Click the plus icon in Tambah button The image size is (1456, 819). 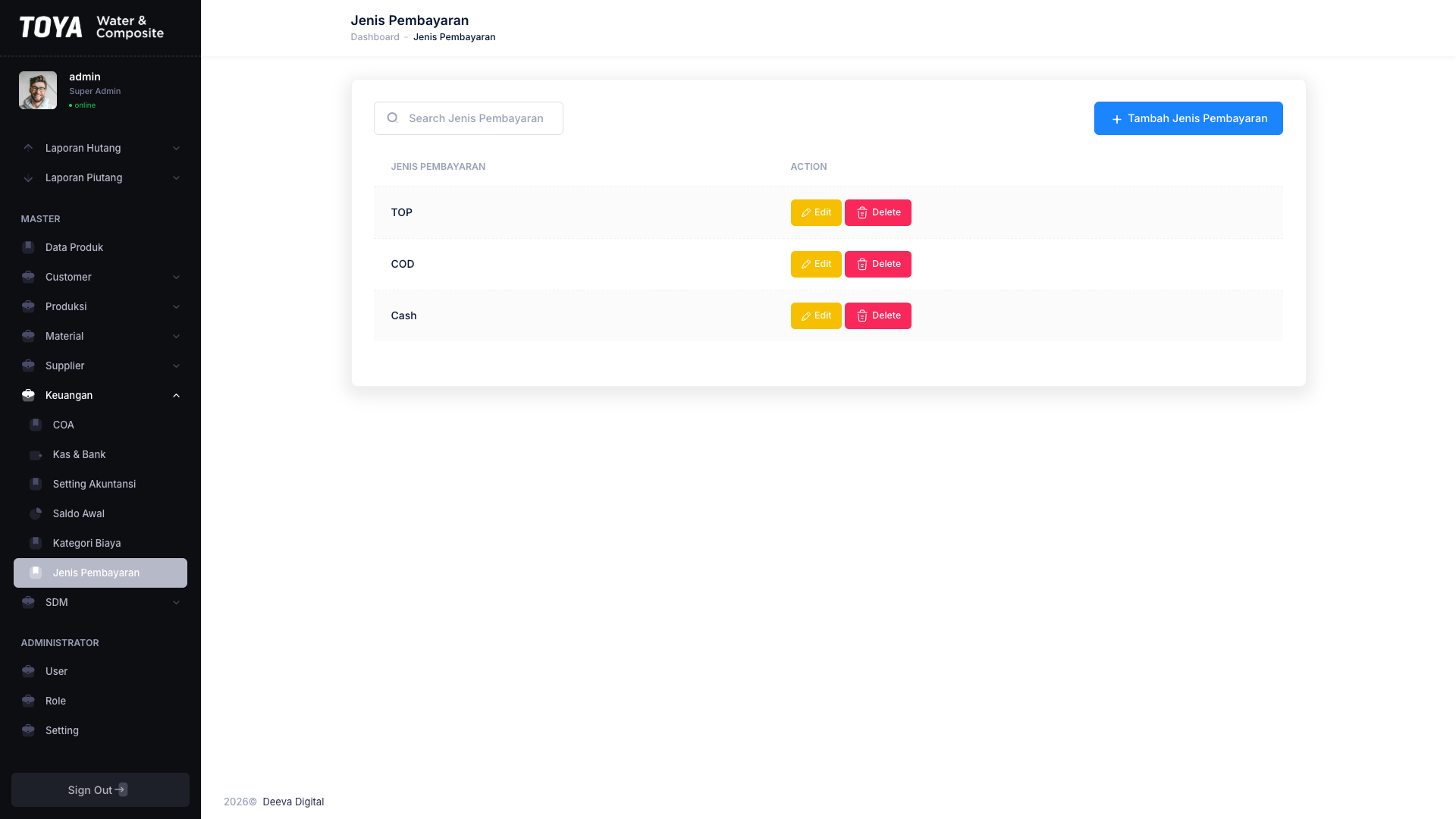pos(1116,119)
